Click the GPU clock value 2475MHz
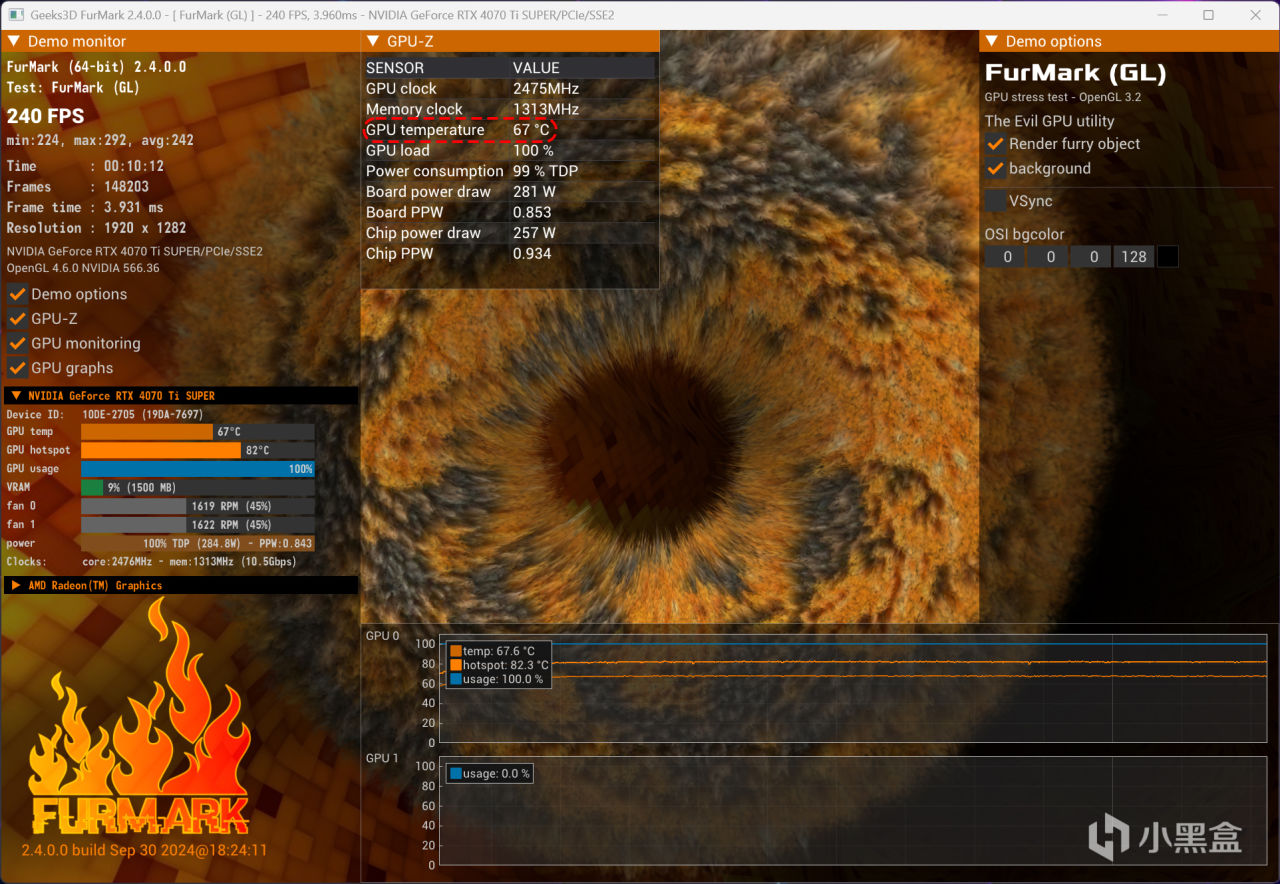Image resolution: width=1280 pixels, height=884 pixels. [546, 88]
